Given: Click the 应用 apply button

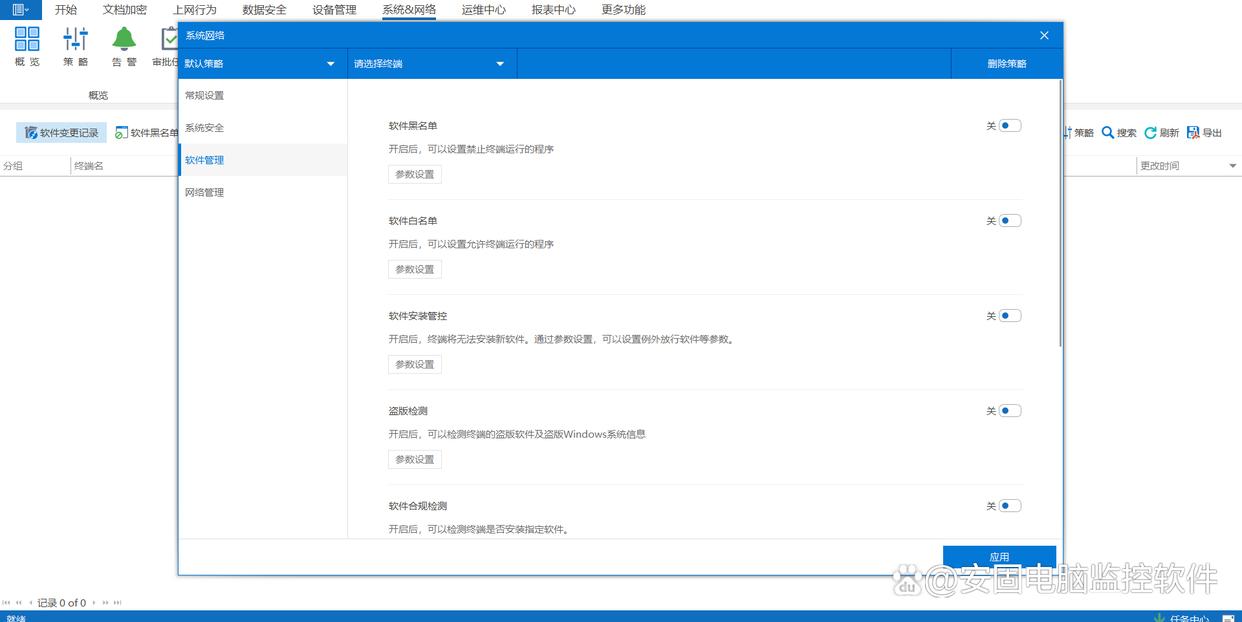Looking at the screenshot, I should tap(999, 557).
